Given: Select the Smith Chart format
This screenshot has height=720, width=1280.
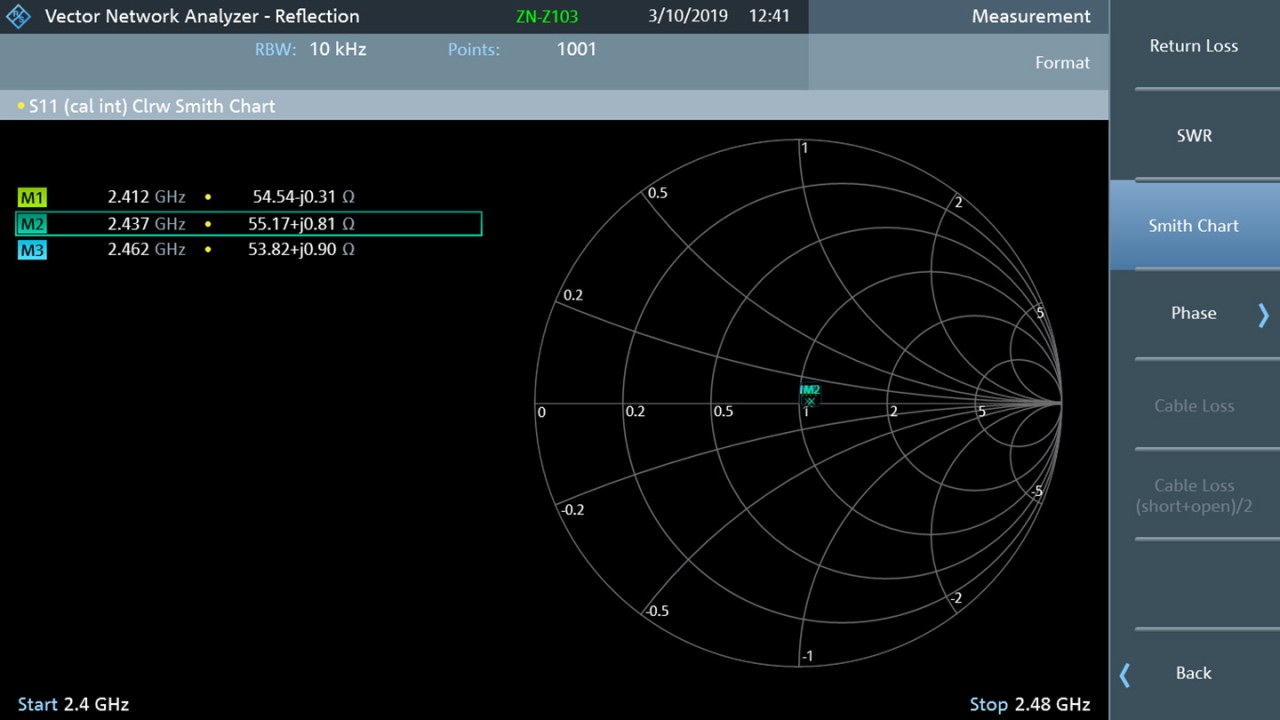Looking at the screenshot, I should coord(1194,226).
